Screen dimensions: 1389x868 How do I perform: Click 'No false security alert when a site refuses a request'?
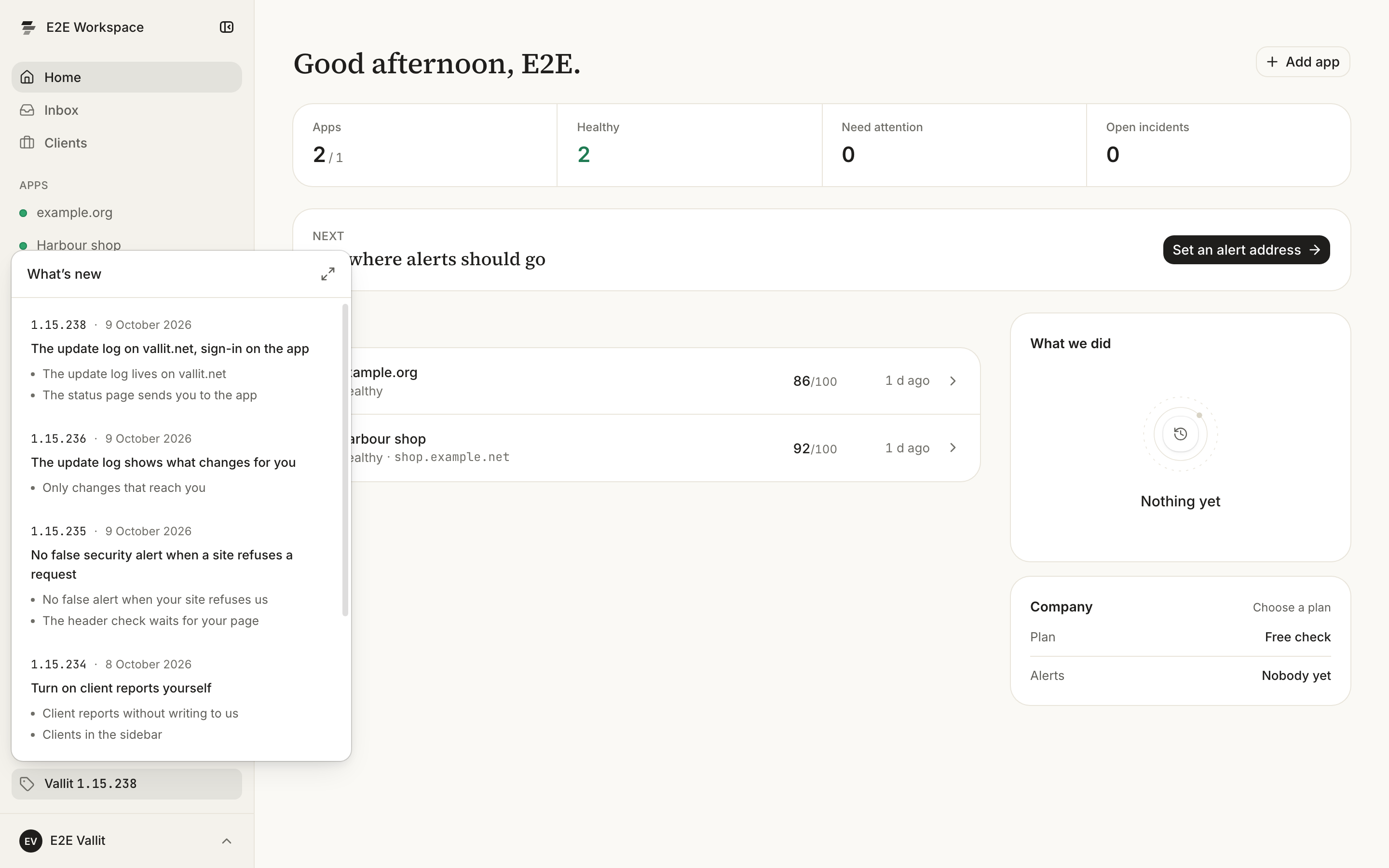(162, 564)
